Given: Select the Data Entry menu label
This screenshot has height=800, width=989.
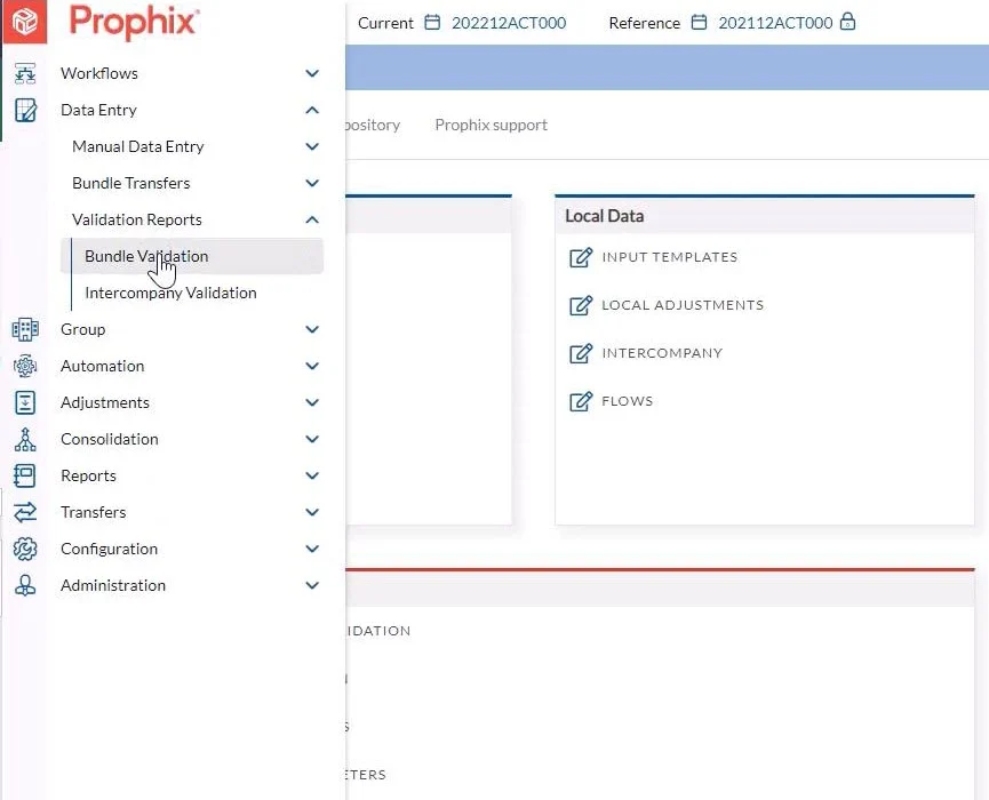Looking at the screenshot, I should [x=98, y=110].
